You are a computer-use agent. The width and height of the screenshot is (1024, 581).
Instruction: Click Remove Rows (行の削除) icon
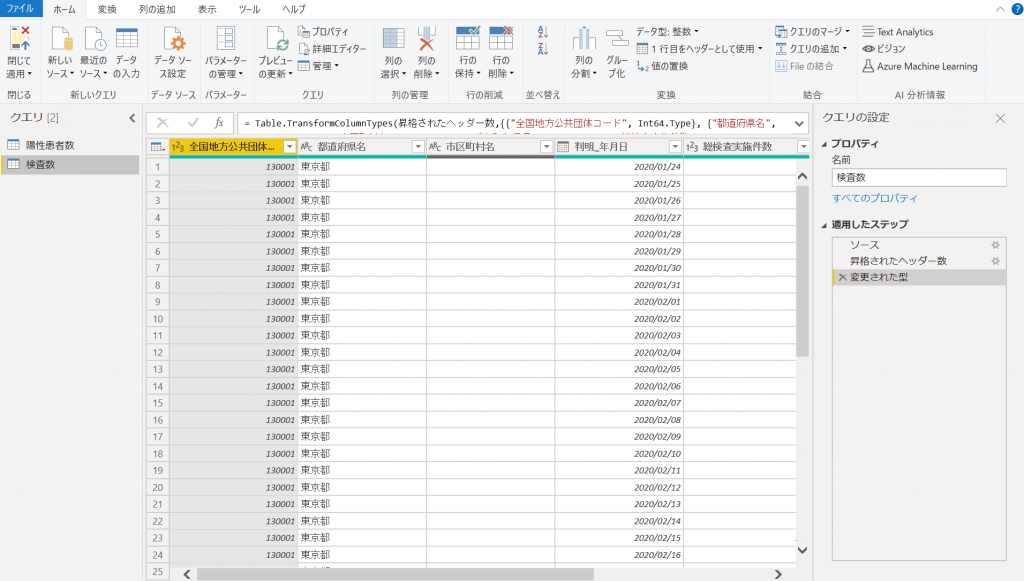point(501,39)
